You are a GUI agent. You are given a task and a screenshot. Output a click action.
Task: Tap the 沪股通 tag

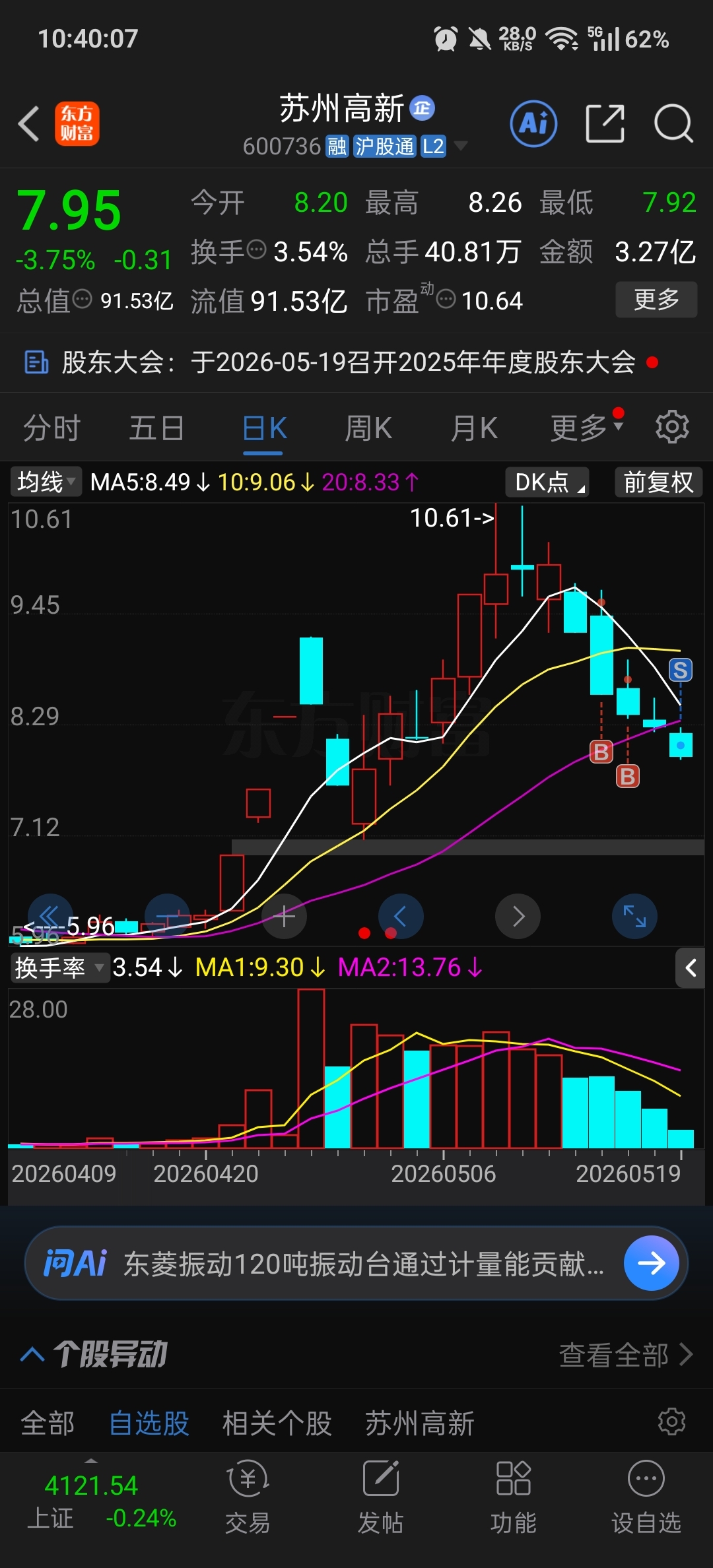384,146
